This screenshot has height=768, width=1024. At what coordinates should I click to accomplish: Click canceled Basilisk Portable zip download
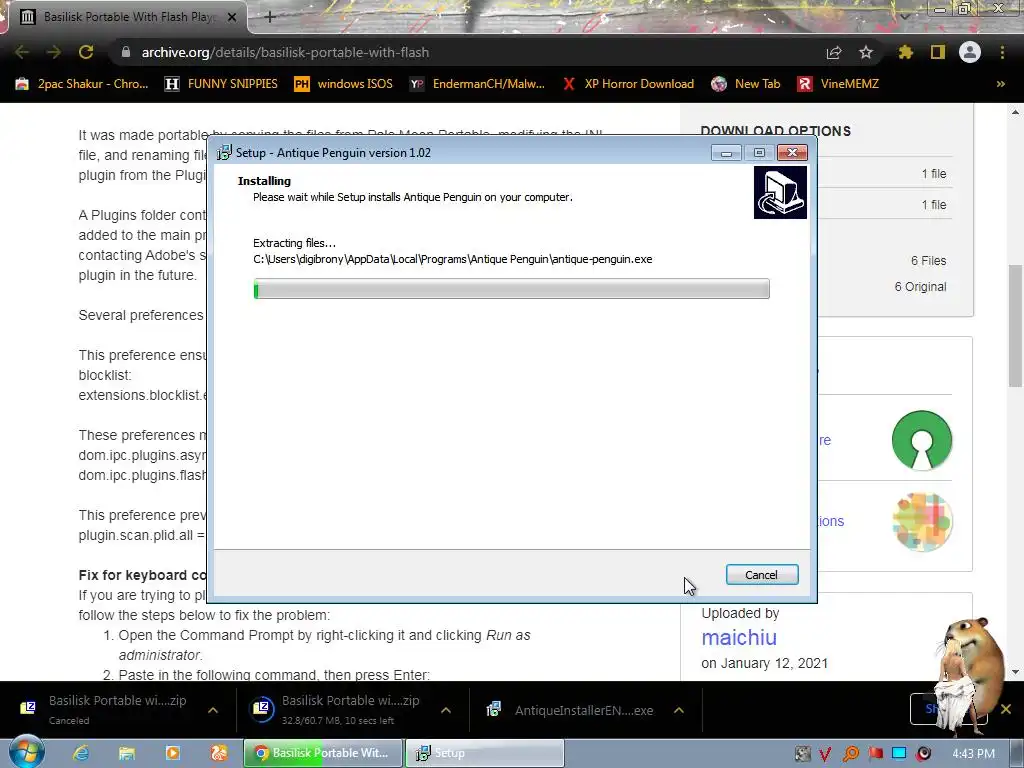(x=104, y=710)
